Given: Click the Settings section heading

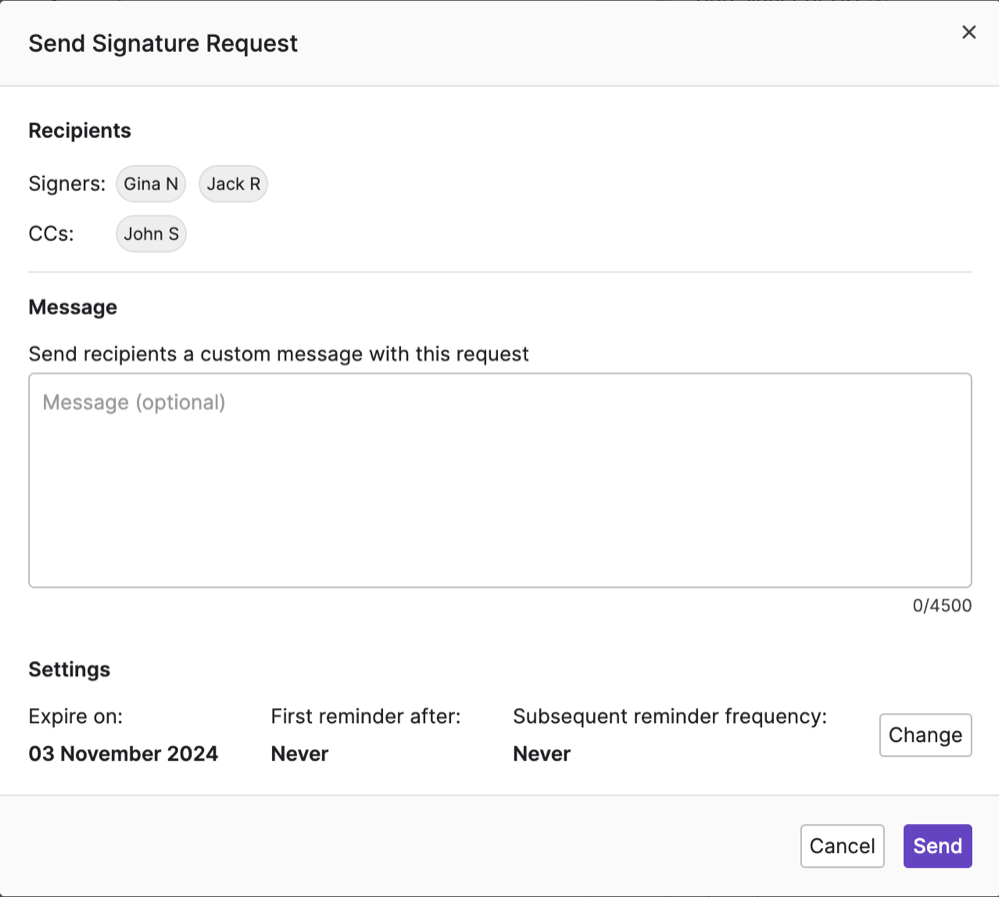Looking at the screenshot, I should (69, 669).
